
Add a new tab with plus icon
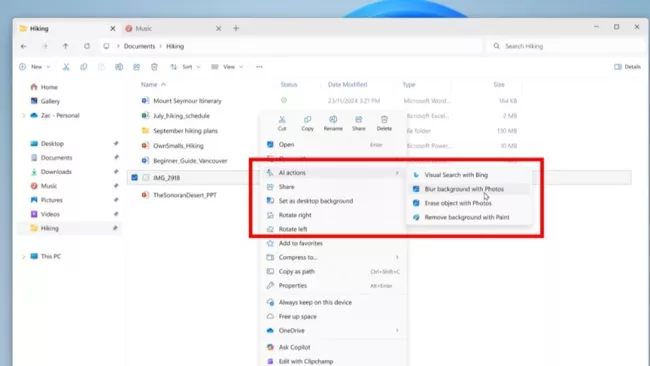point(236,28)
